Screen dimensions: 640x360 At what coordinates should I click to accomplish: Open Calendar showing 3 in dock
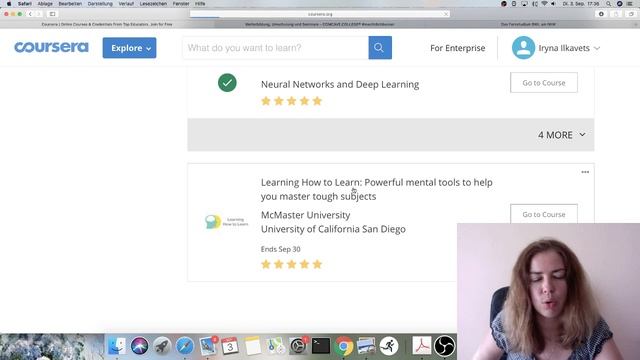point(230,346)
